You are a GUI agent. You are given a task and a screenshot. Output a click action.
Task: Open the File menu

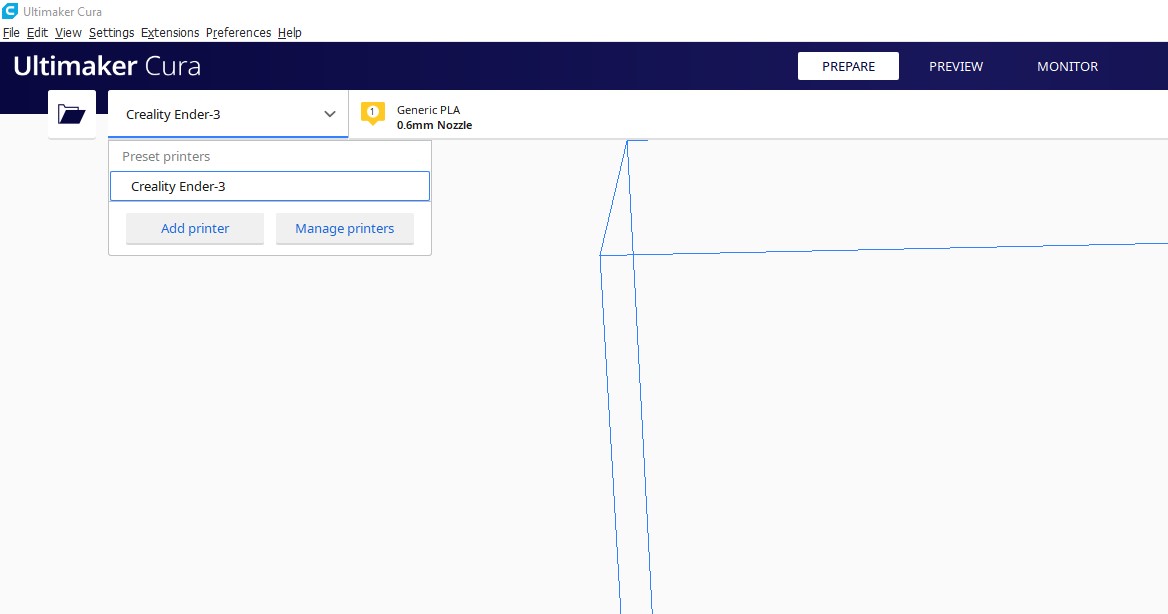(11, 33)
